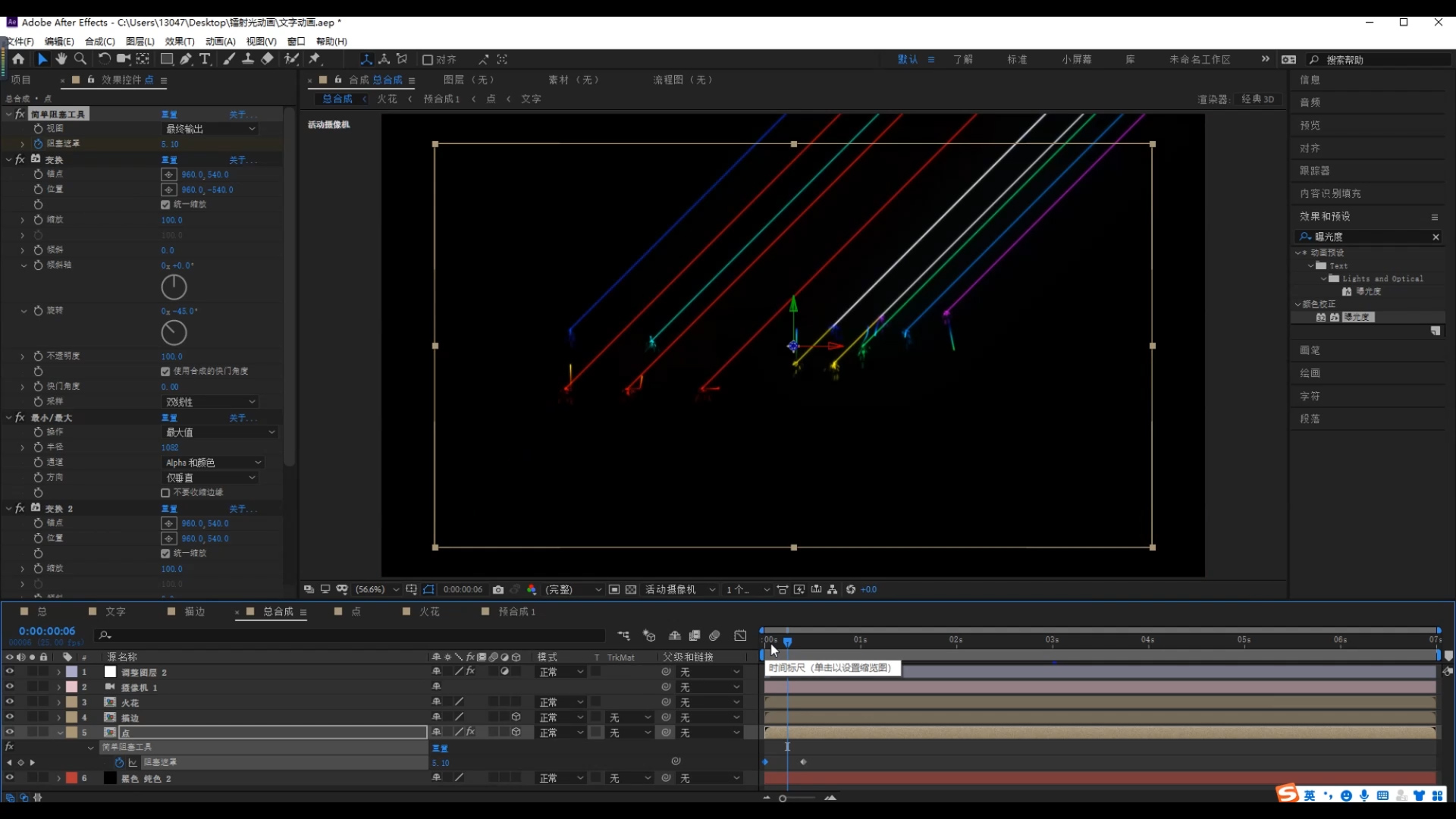Toggle the 对齐 snapping checkbox
1456x819 pixels.
pyautogui.click(x=428, y=60)
